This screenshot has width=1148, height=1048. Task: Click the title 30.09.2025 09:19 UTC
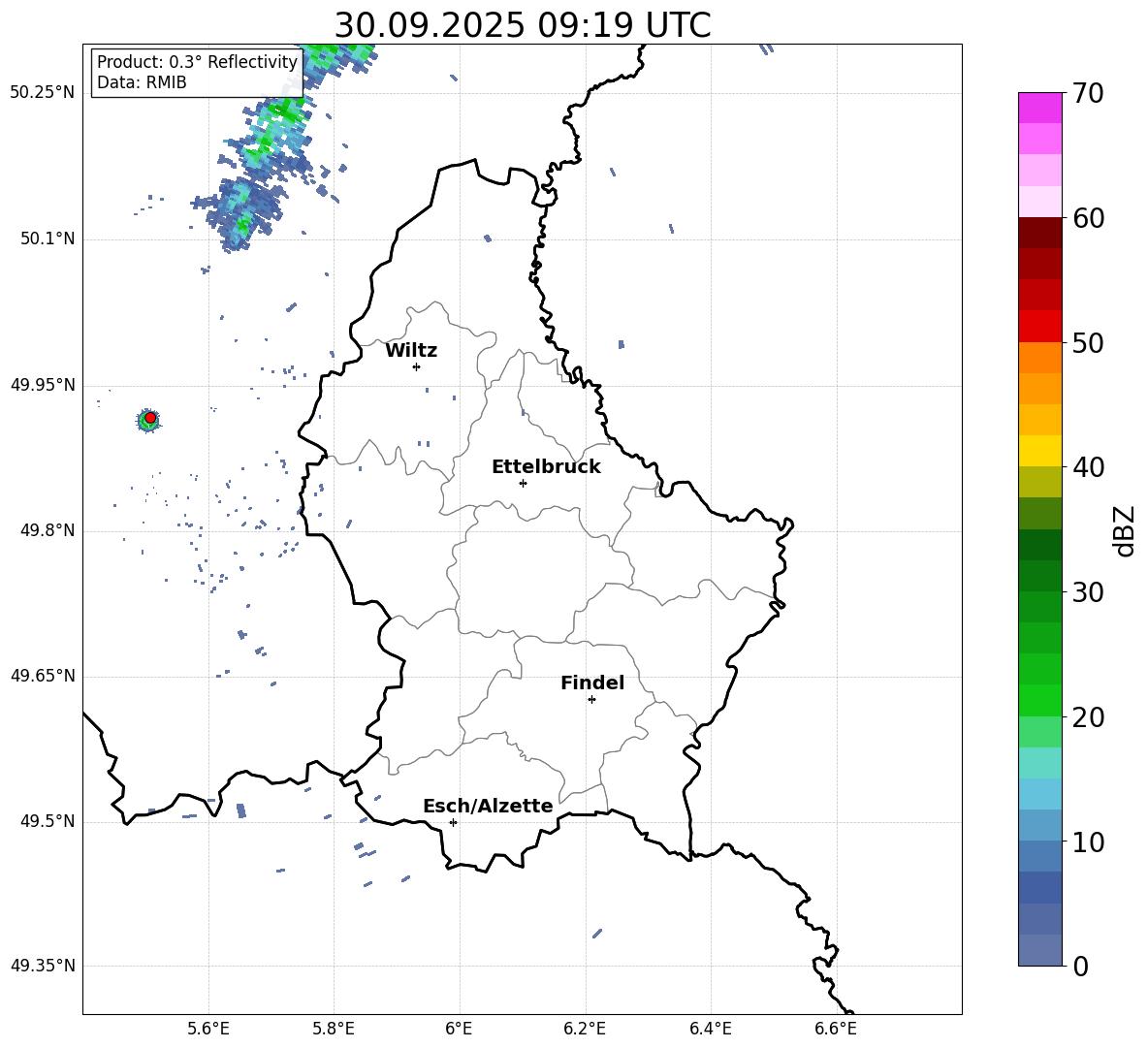click(523, 25)
